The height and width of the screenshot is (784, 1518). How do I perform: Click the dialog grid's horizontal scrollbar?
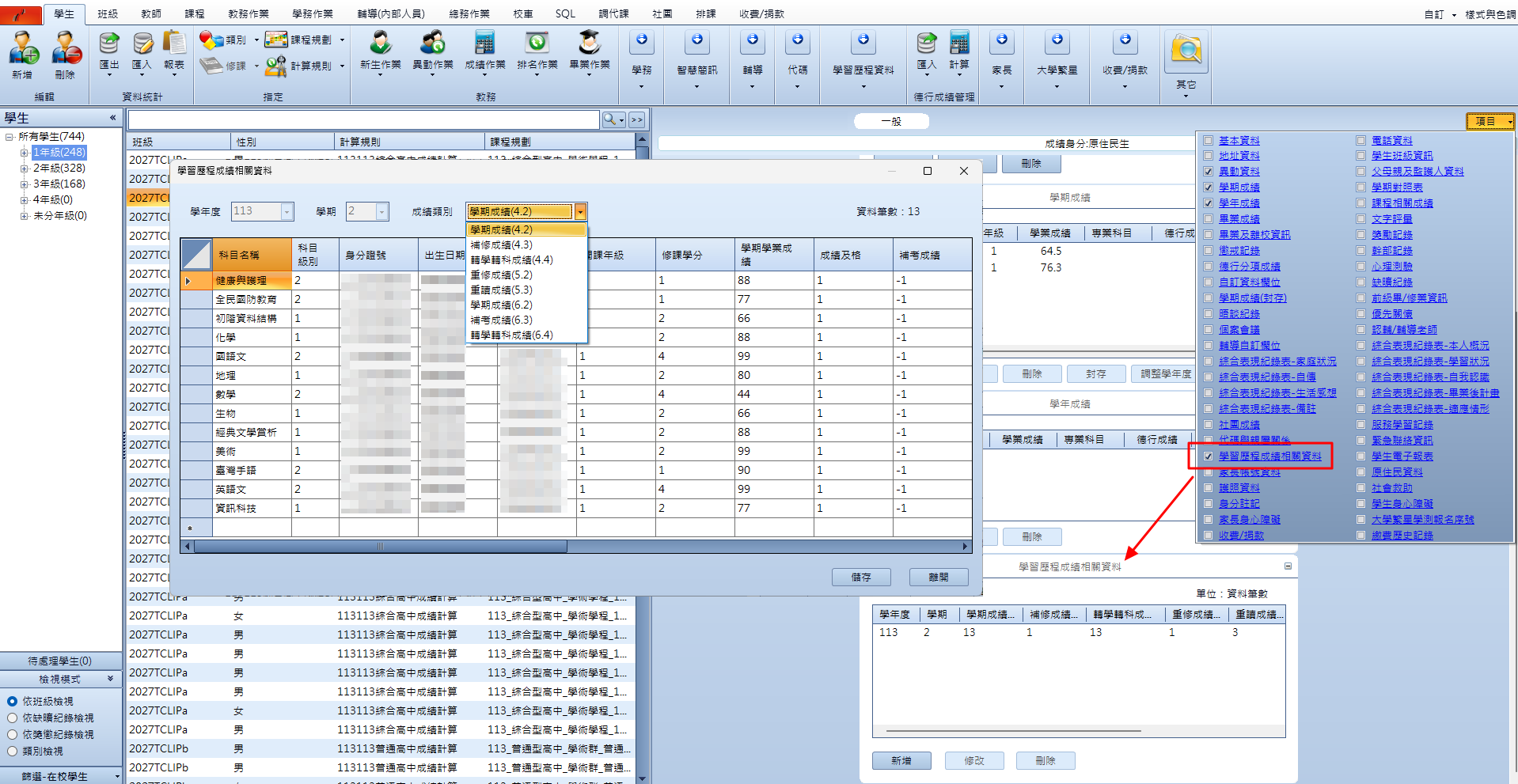381,547
